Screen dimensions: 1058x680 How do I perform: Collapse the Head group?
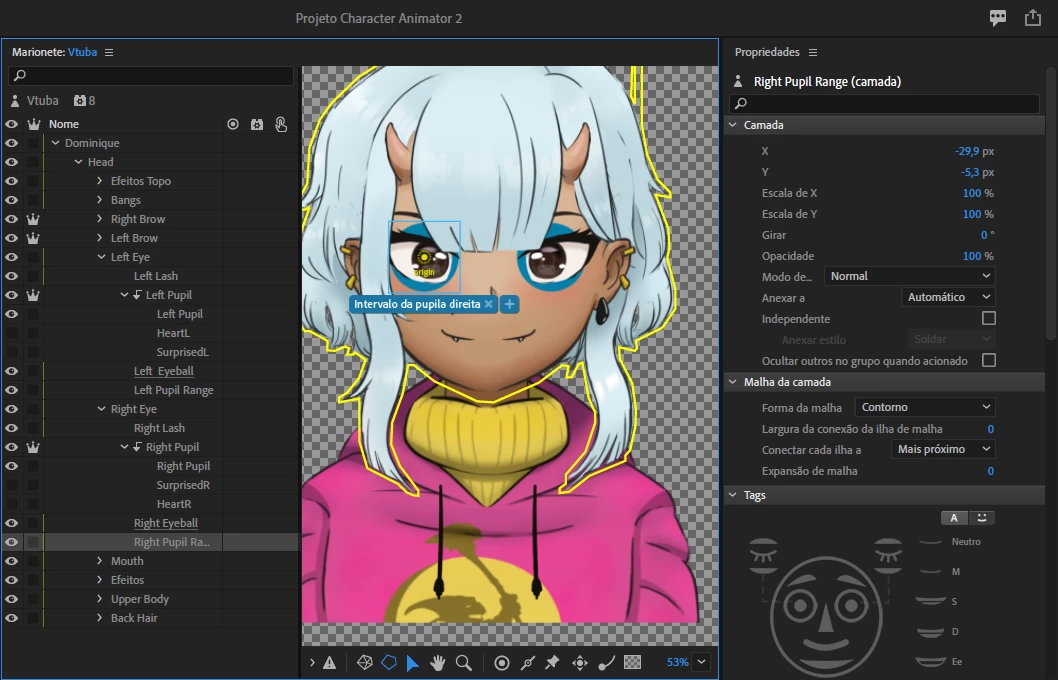tap(79, 162)
